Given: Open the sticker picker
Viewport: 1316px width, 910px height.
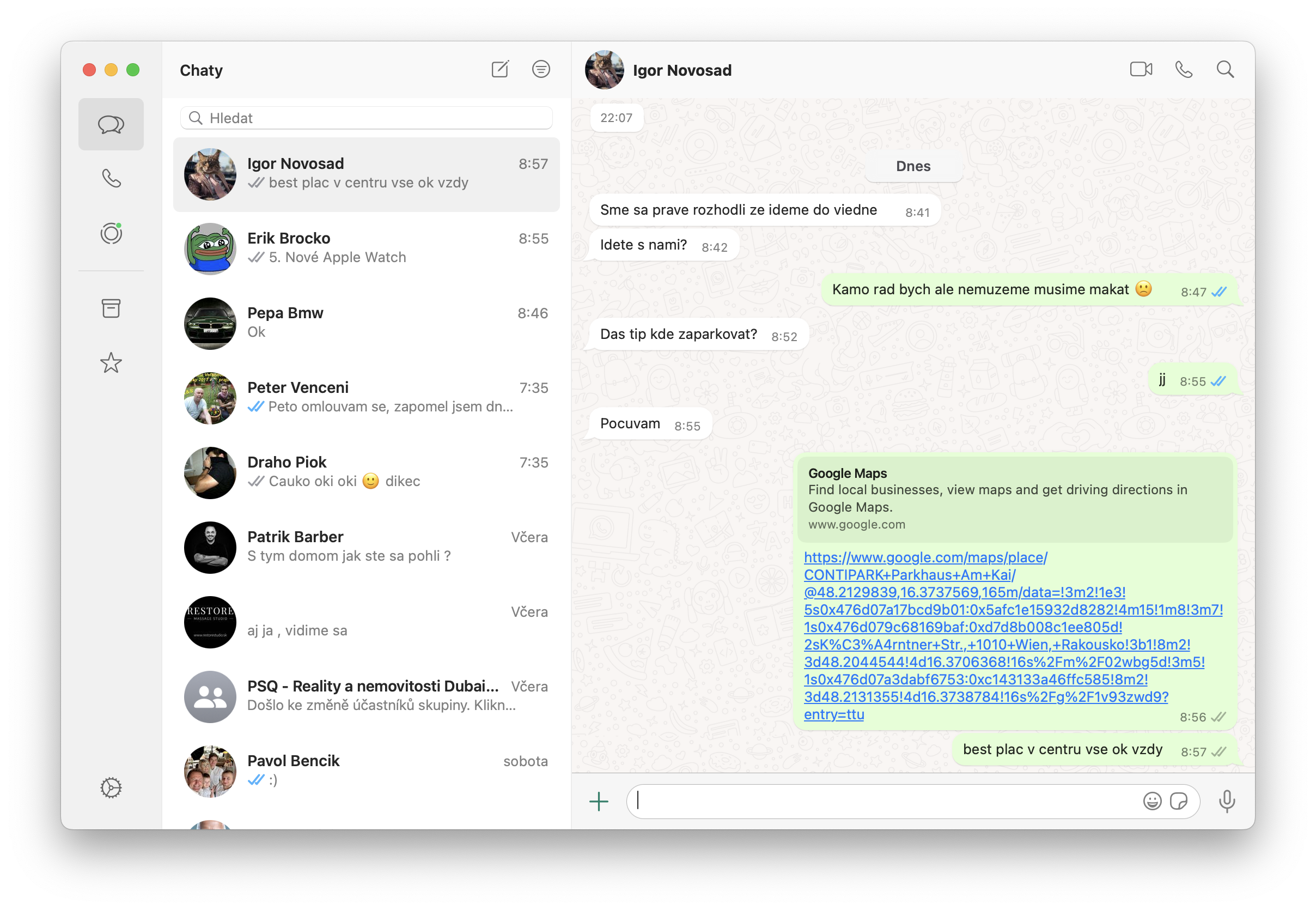Looking at the screenshot, I should point(1179,801).
